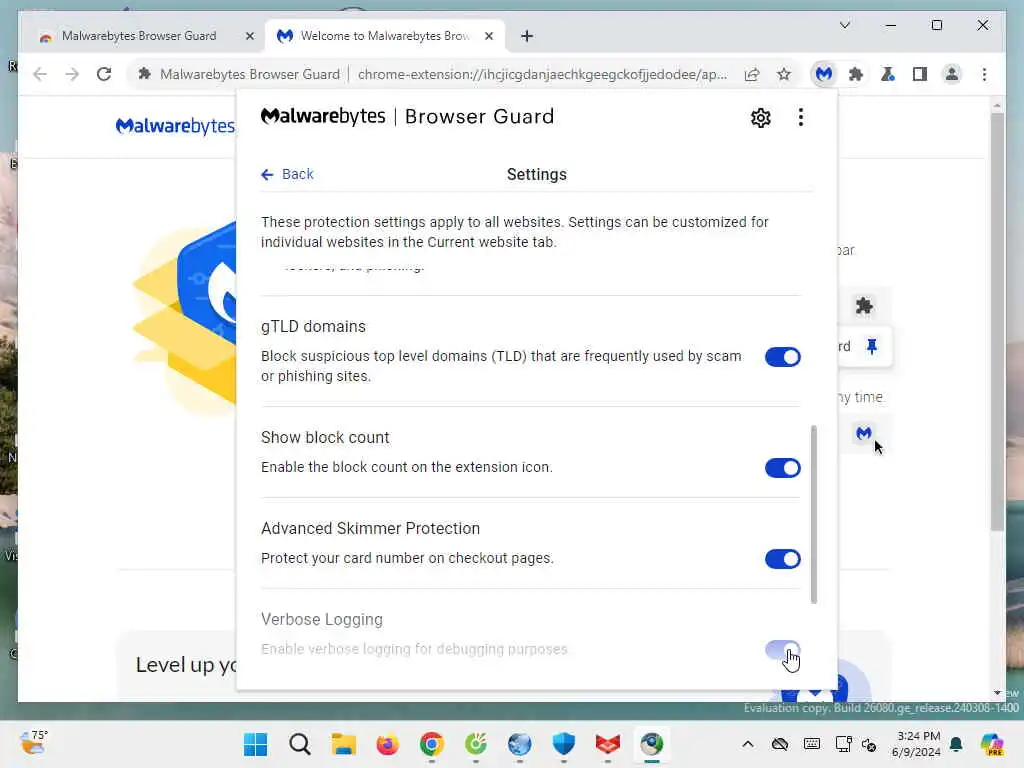The width and height of the screenshot is (1024, 768).
Task: Click the notification bell in system tray
Action: click(x=956, y=744)
